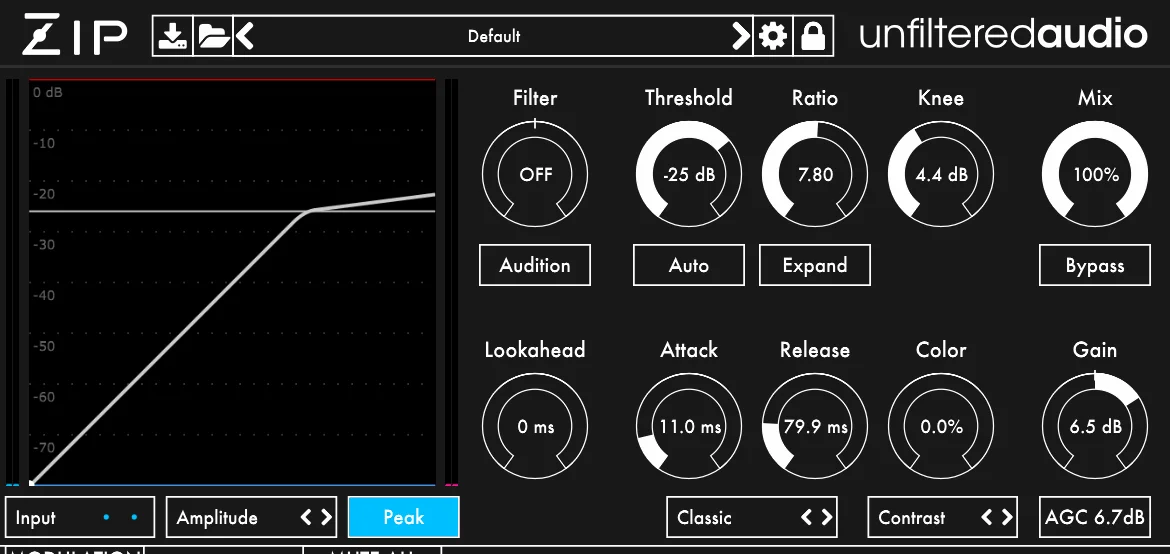1170x554 pixels.
Task: Click the ZIP logo
Action: tap(75, 35)
